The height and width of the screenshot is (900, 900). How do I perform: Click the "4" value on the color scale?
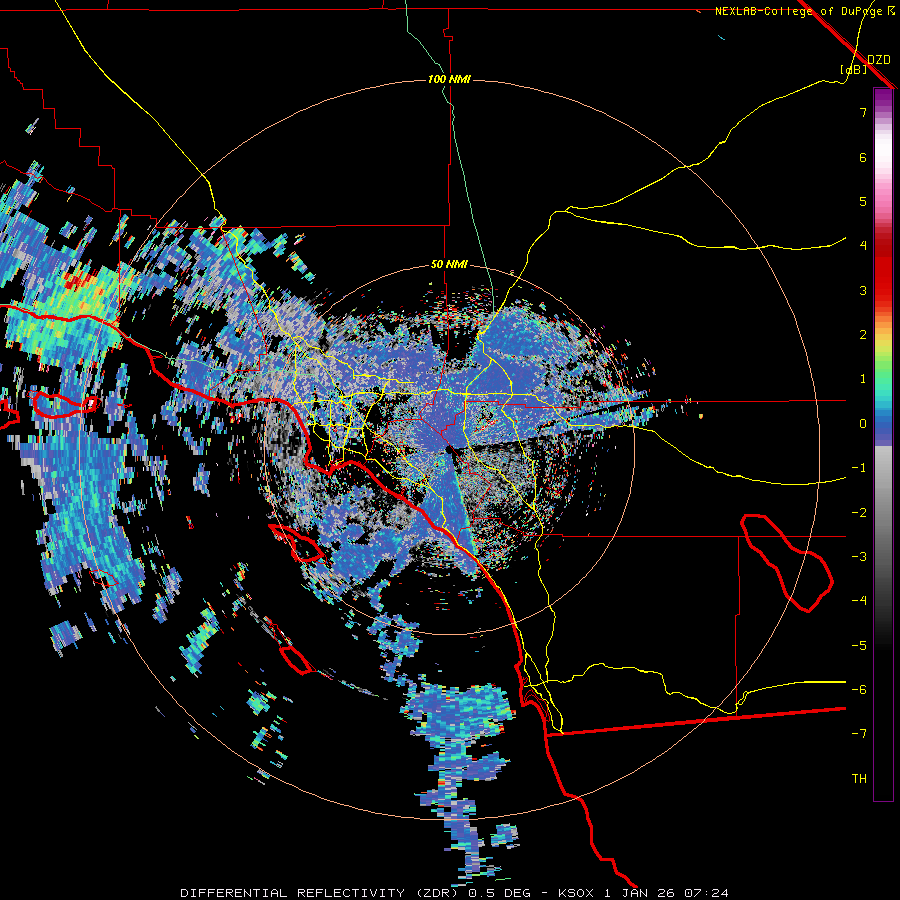(x=863, y=246)
